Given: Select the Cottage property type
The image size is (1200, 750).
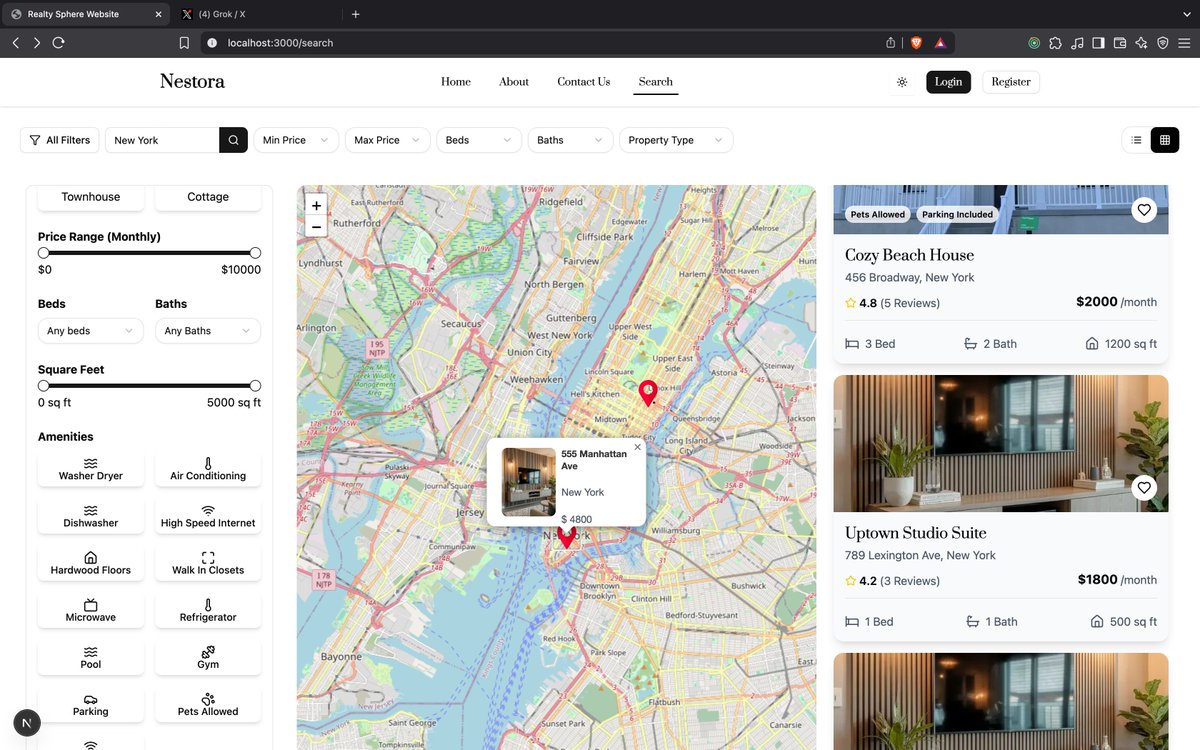Looking at the screenshot, I should [x=208, y=197].
